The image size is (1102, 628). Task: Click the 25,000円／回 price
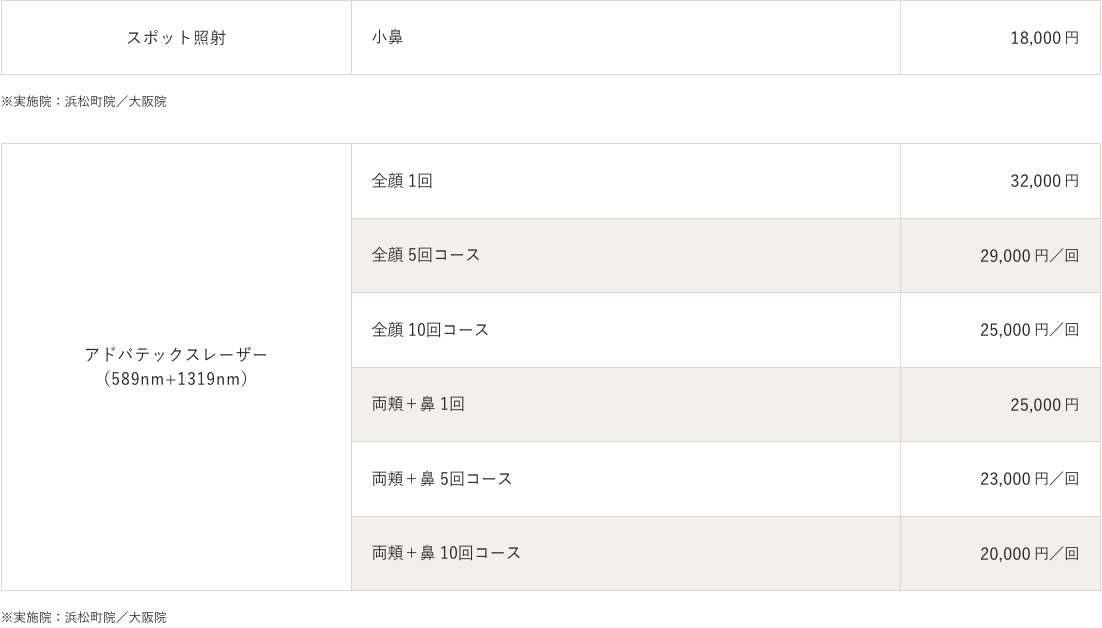1029,329
